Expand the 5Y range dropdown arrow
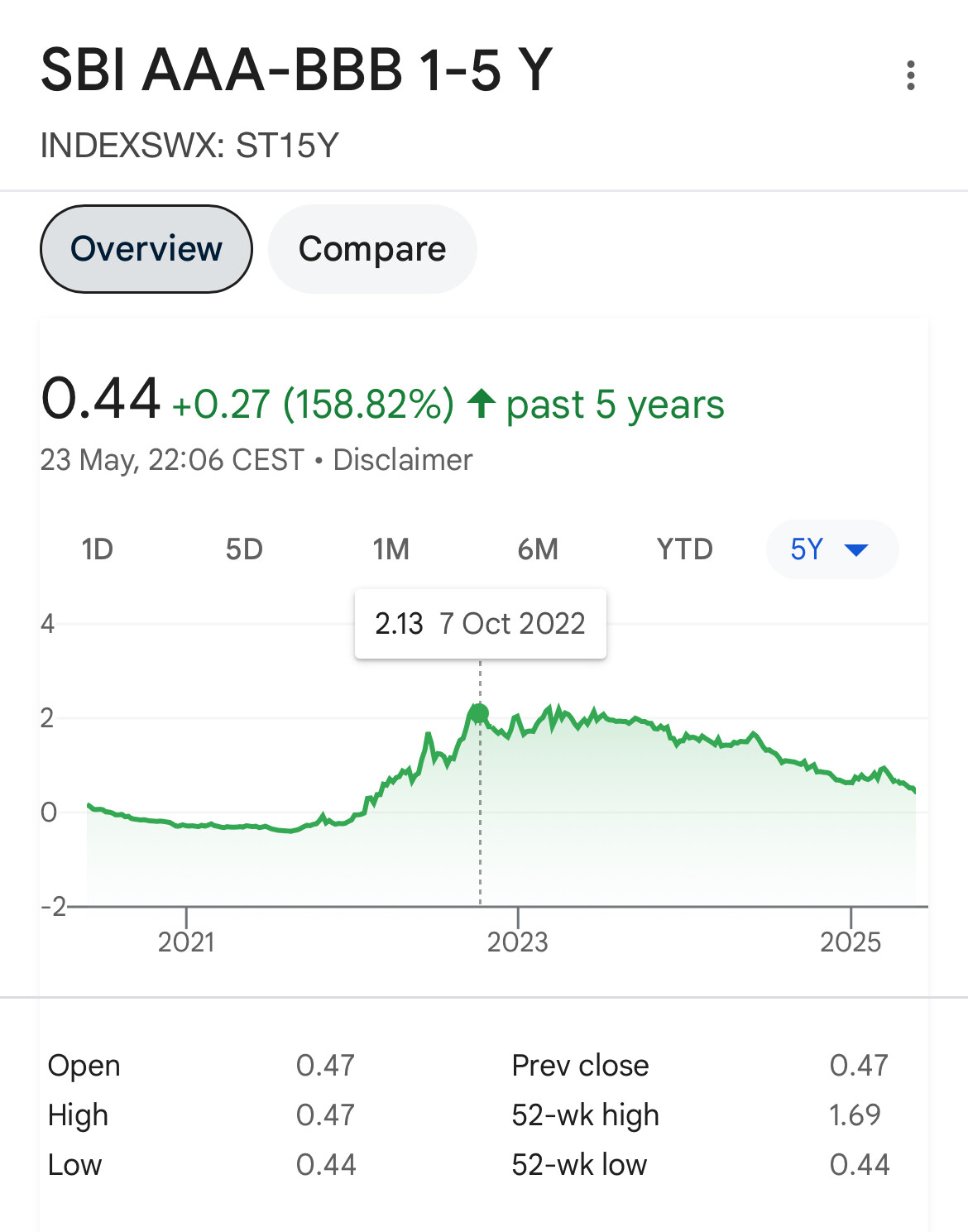Screen dimensions: 968x1232 click(855, 549)
